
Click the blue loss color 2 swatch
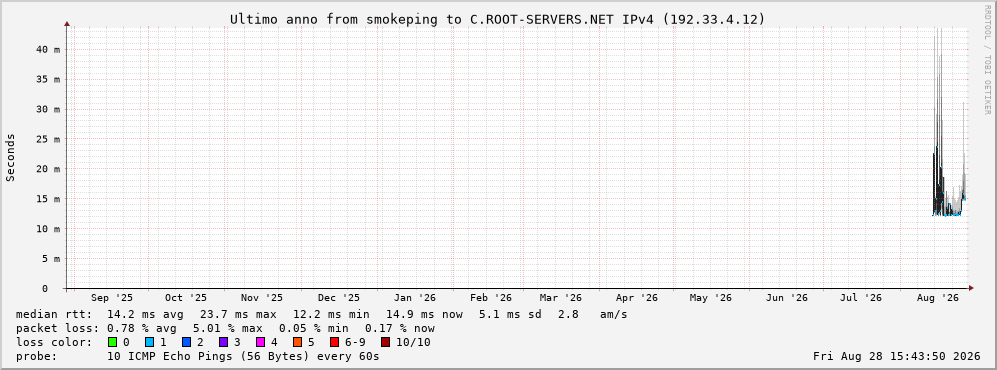[x=186, y=343]
